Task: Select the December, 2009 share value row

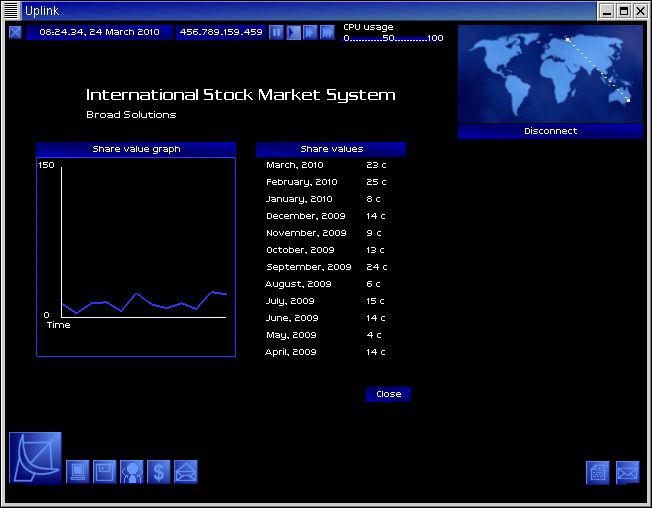Action: point(326,216)
